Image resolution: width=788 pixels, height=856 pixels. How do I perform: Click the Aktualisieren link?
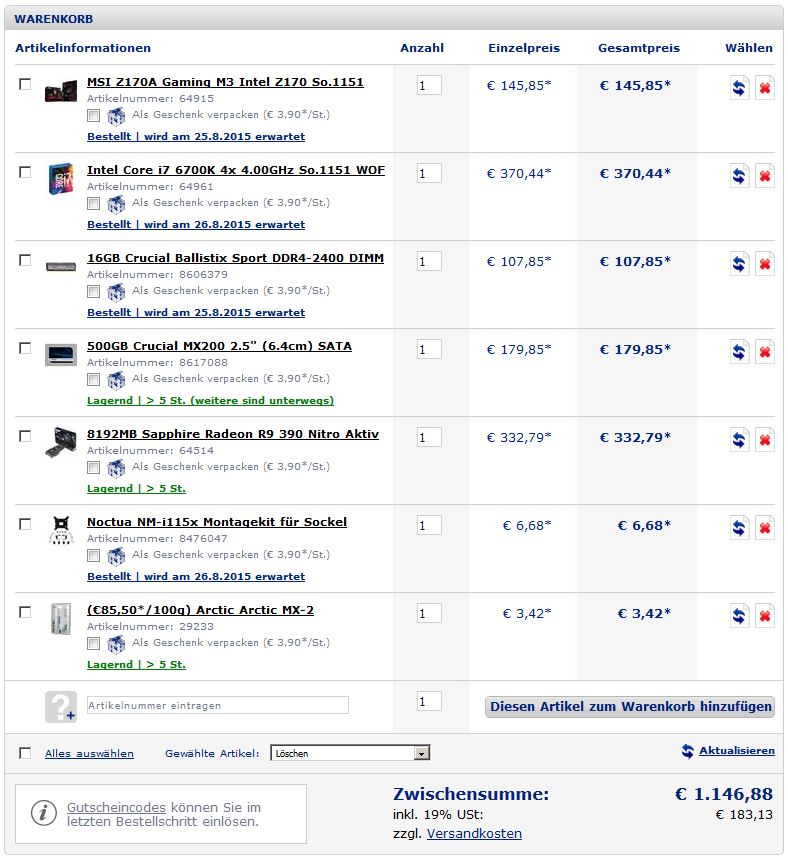[x=737, y=751]
